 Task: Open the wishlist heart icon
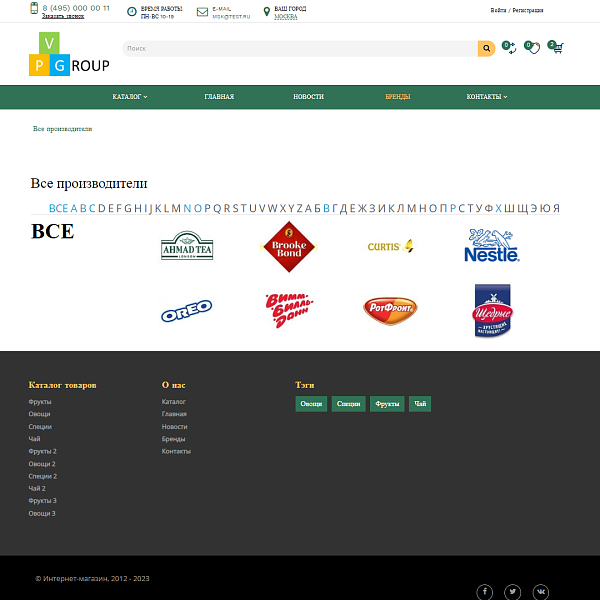click(533, 47)
